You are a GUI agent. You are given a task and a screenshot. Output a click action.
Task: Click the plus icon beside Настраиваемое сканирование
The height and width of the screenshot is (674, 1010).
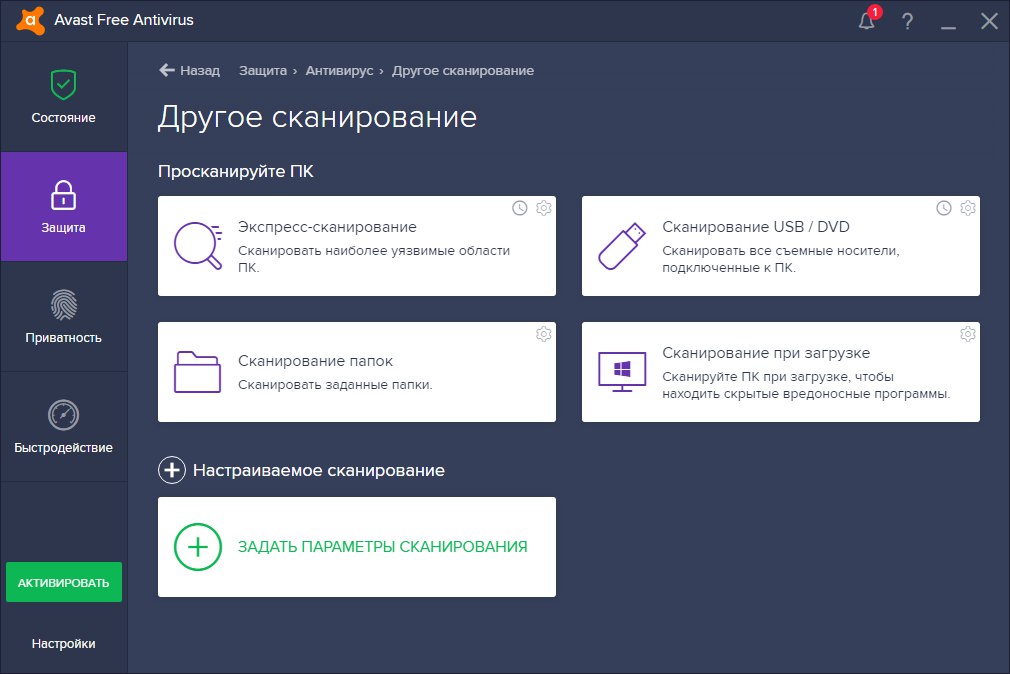pos(172,470)
